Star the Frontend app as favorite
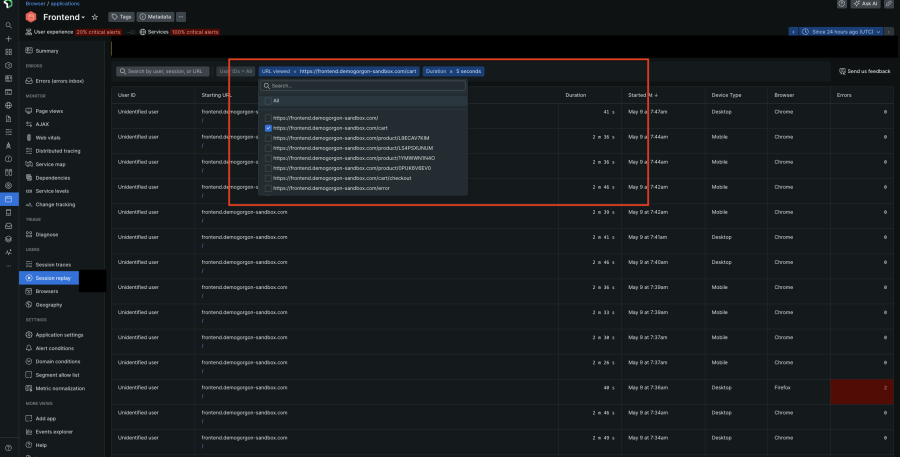900x457 pixels. [95, 17]
